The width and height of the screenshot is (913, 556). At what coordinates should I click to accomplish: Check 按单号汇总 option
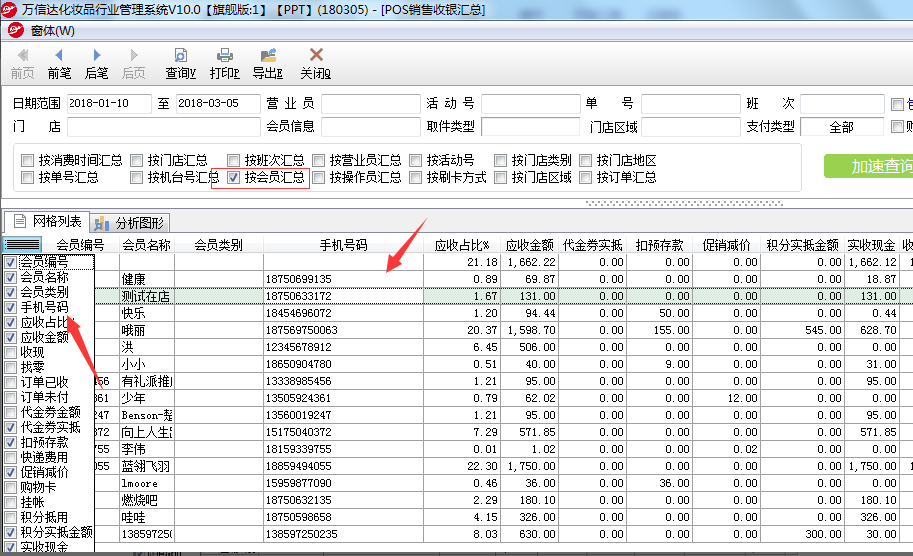pyautogui.click(x=27, y=178)
